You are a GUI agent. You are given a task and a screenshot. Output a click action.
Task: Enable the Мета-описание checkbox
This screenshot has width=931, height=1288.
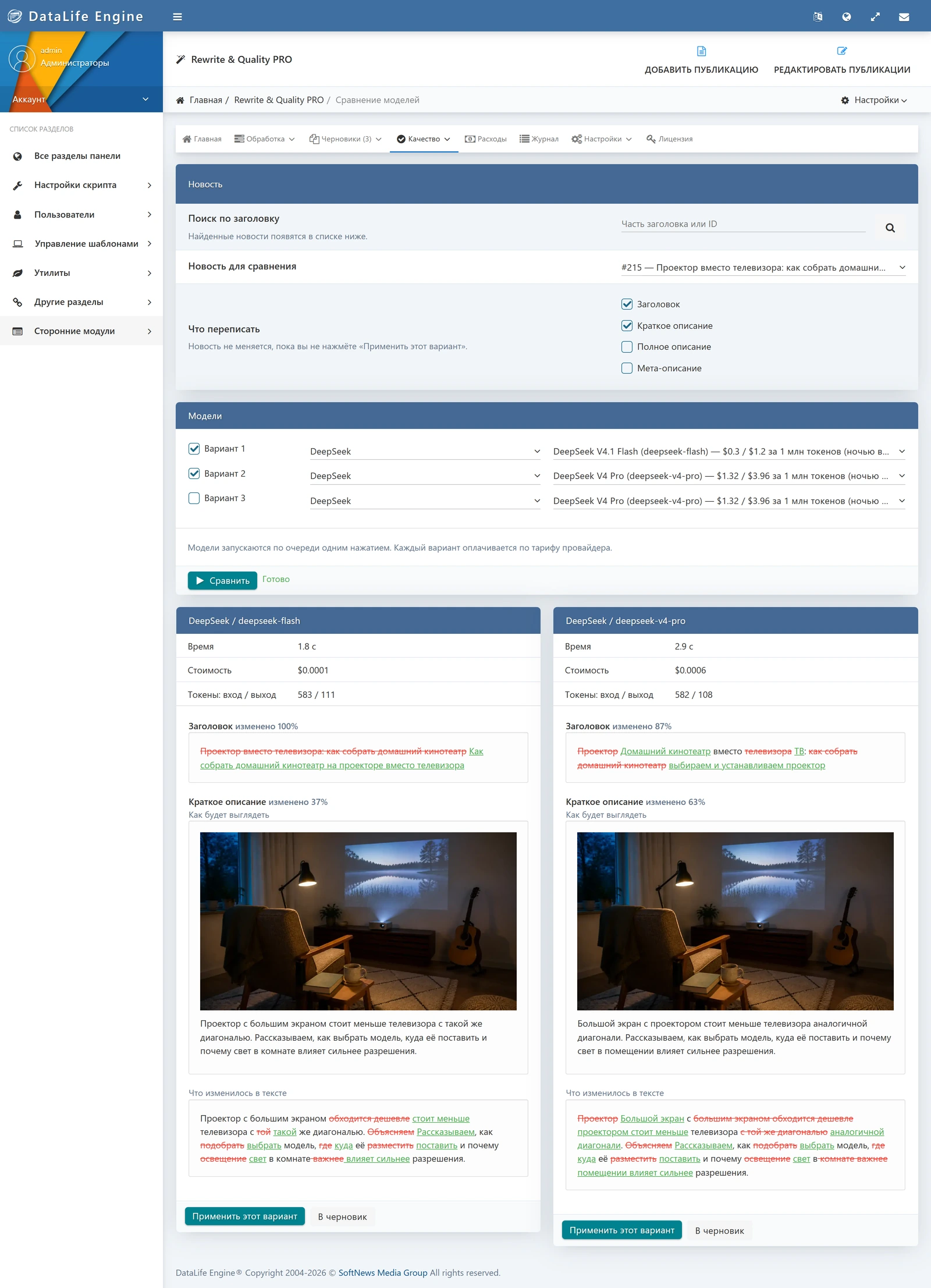627,368
